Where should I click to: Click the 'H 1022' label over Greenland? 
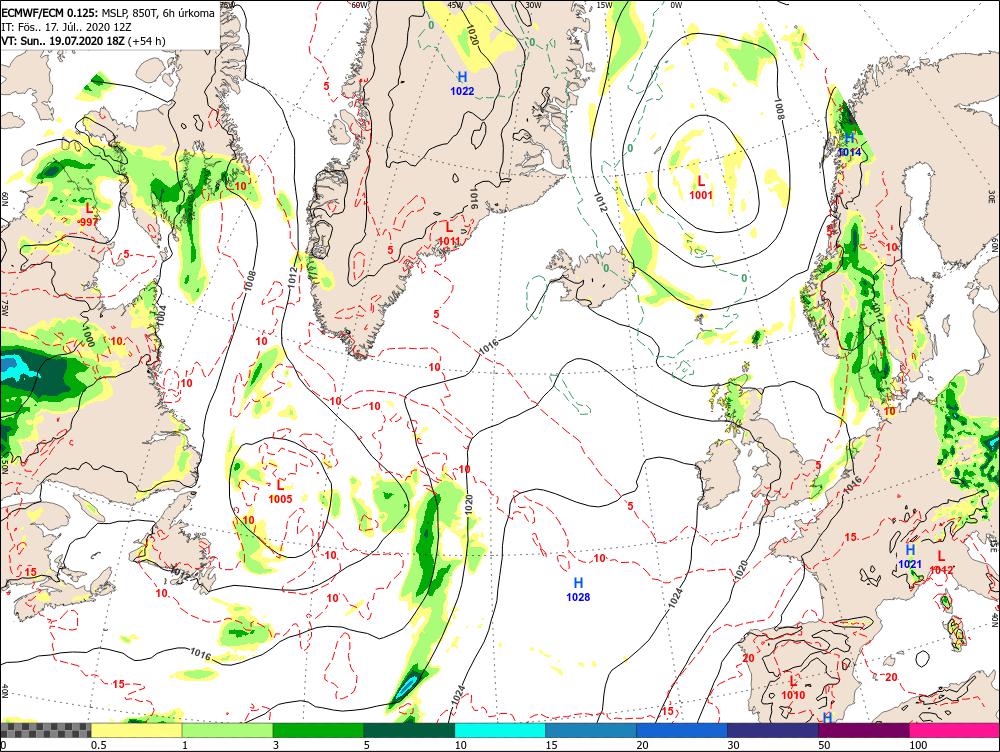coord(462,84)
